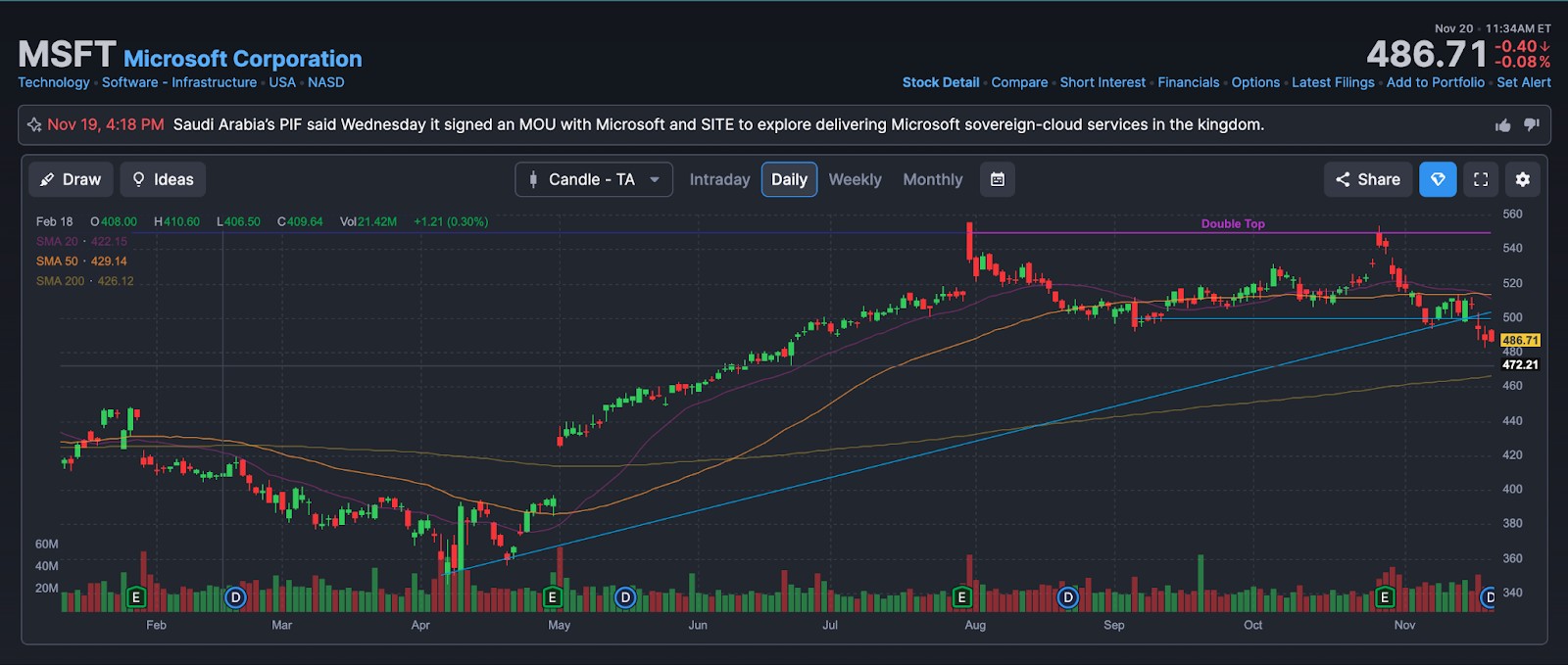This screenshot has width=1568, height=665.
Task: Open the NASD exchange link
Action: [x=326, y=82]
